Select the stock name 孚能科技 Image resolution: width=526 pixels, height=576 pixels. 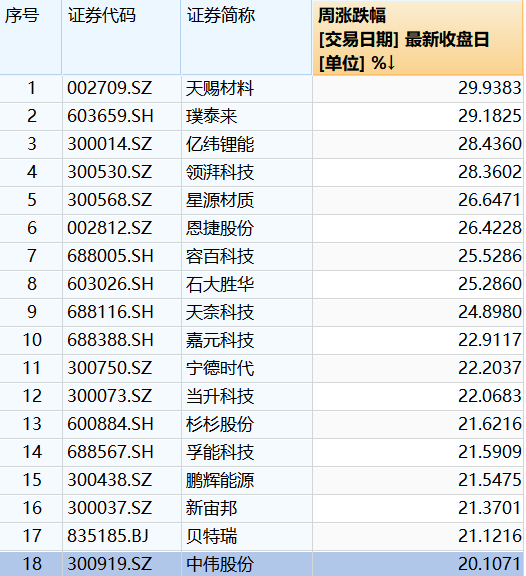coord(220,452)
